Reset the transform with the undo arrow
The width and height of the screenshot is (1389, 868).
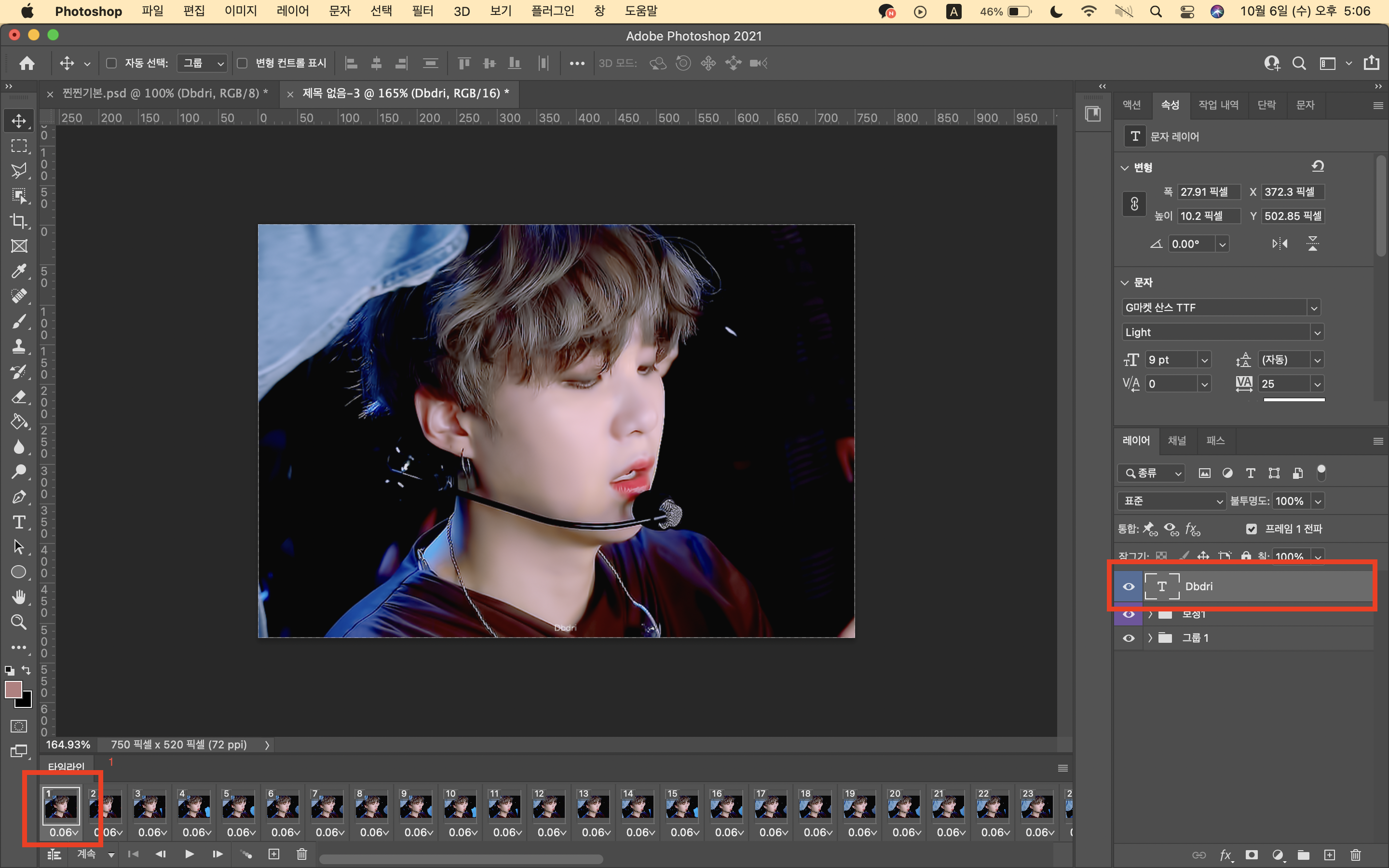(1318, 166)
